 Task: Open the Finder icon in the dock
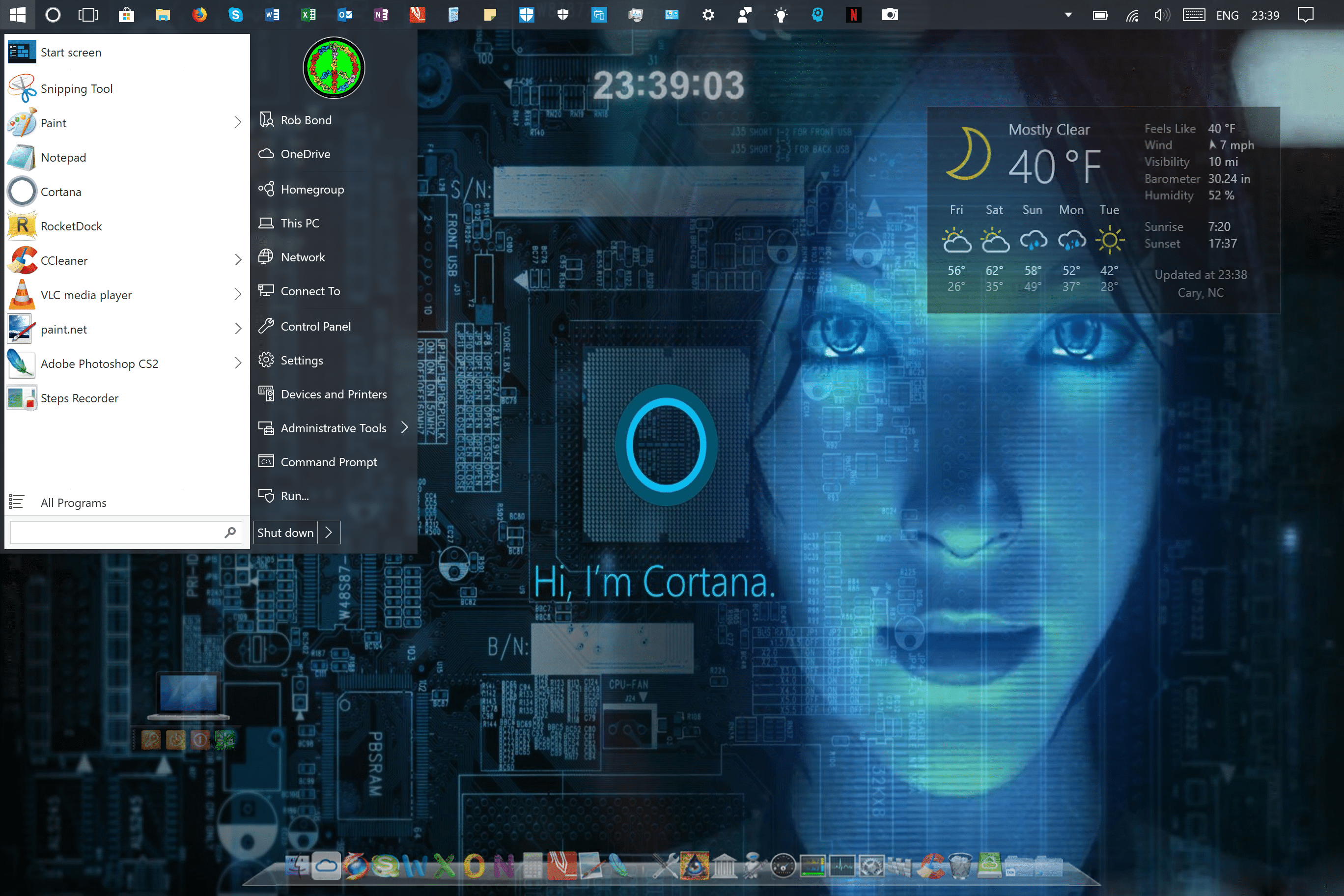tap(297, 866)
